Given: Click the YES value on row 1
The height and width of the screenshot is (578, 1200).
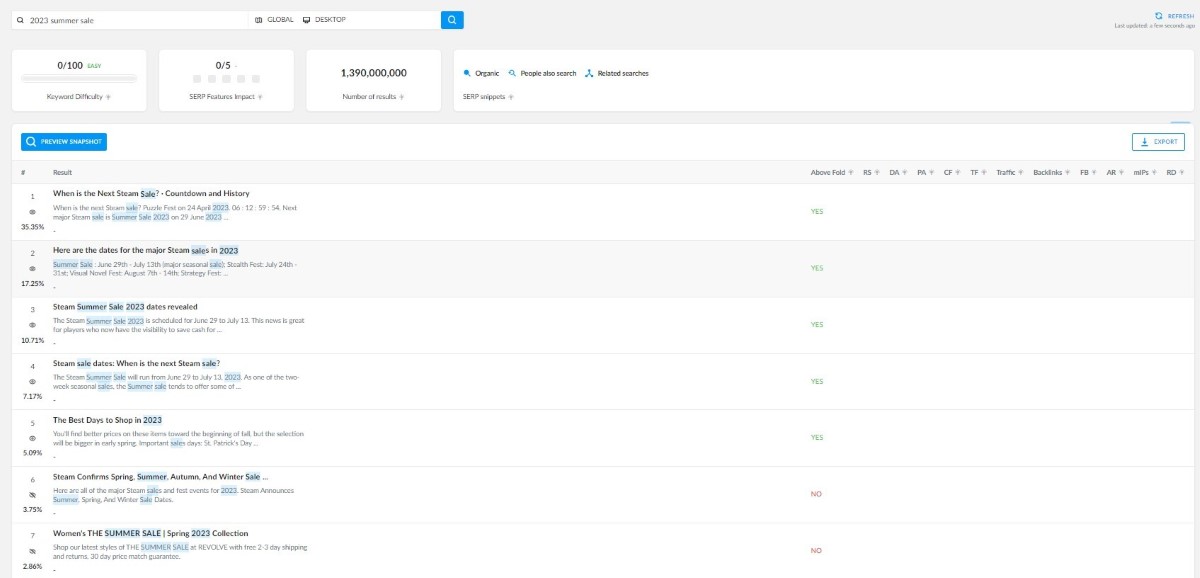Looking at the screenshot, I should tap(817, 211).
